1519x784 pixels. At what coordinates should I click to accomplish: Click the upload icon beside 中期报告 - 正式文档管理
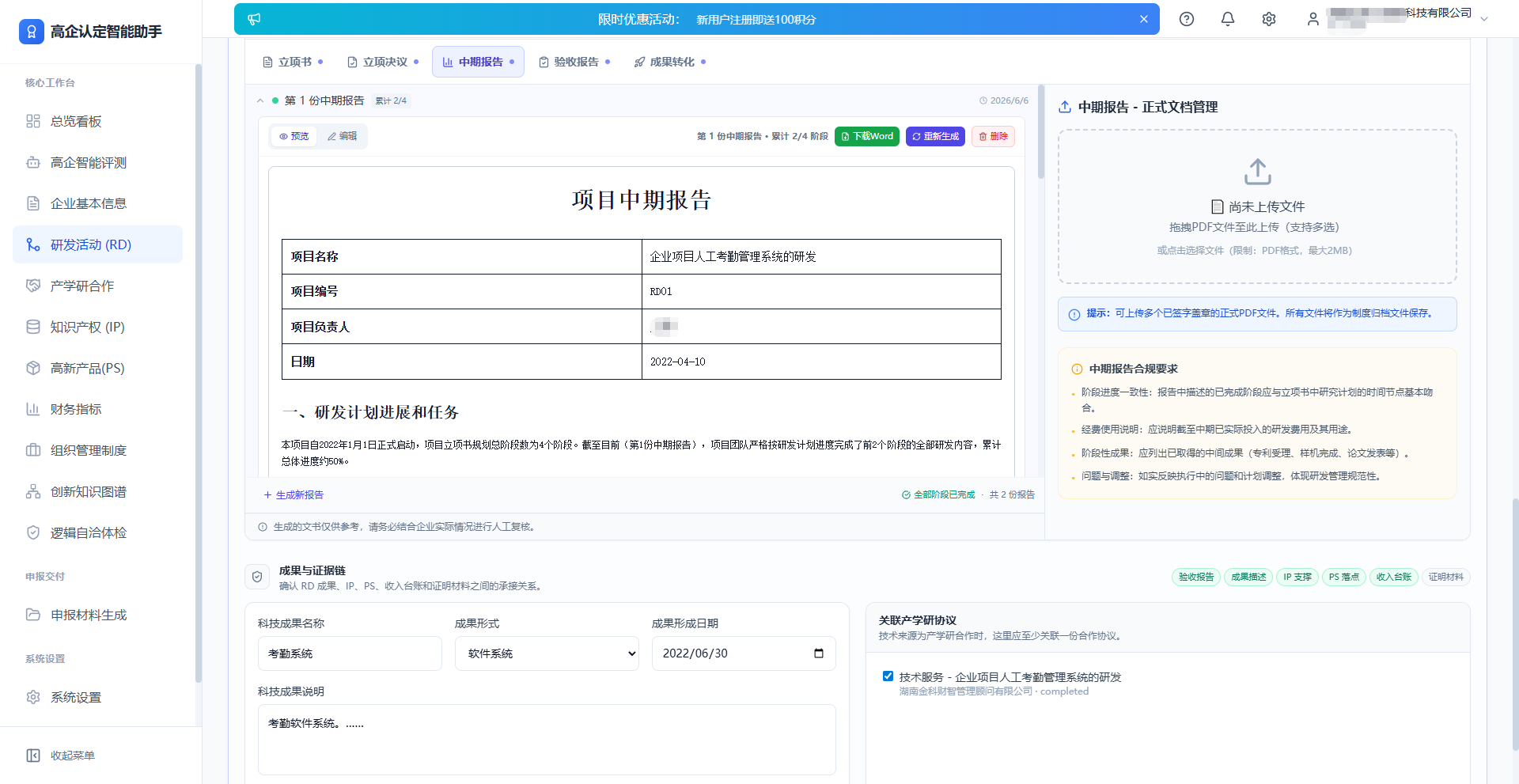[1065, 107]
